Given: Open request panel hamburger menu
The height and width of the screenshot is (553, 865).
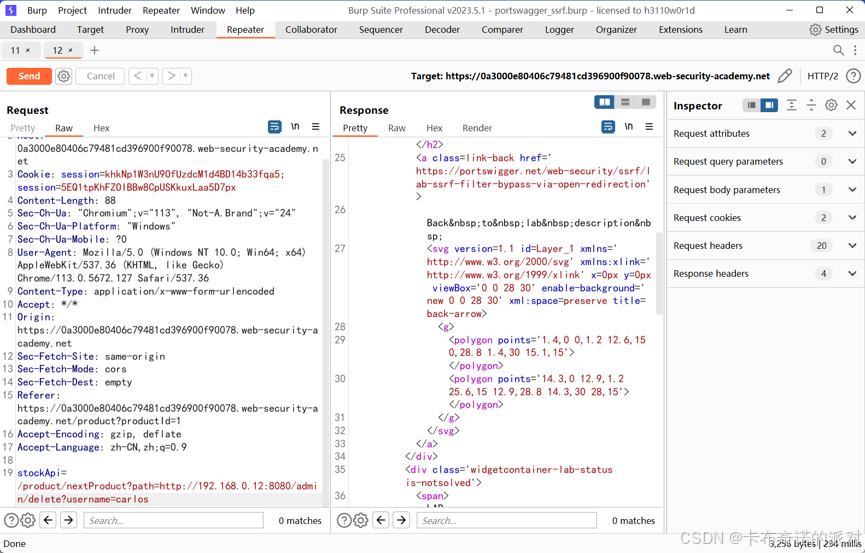Looking at the screenshot, I should [x=316, y=127].
